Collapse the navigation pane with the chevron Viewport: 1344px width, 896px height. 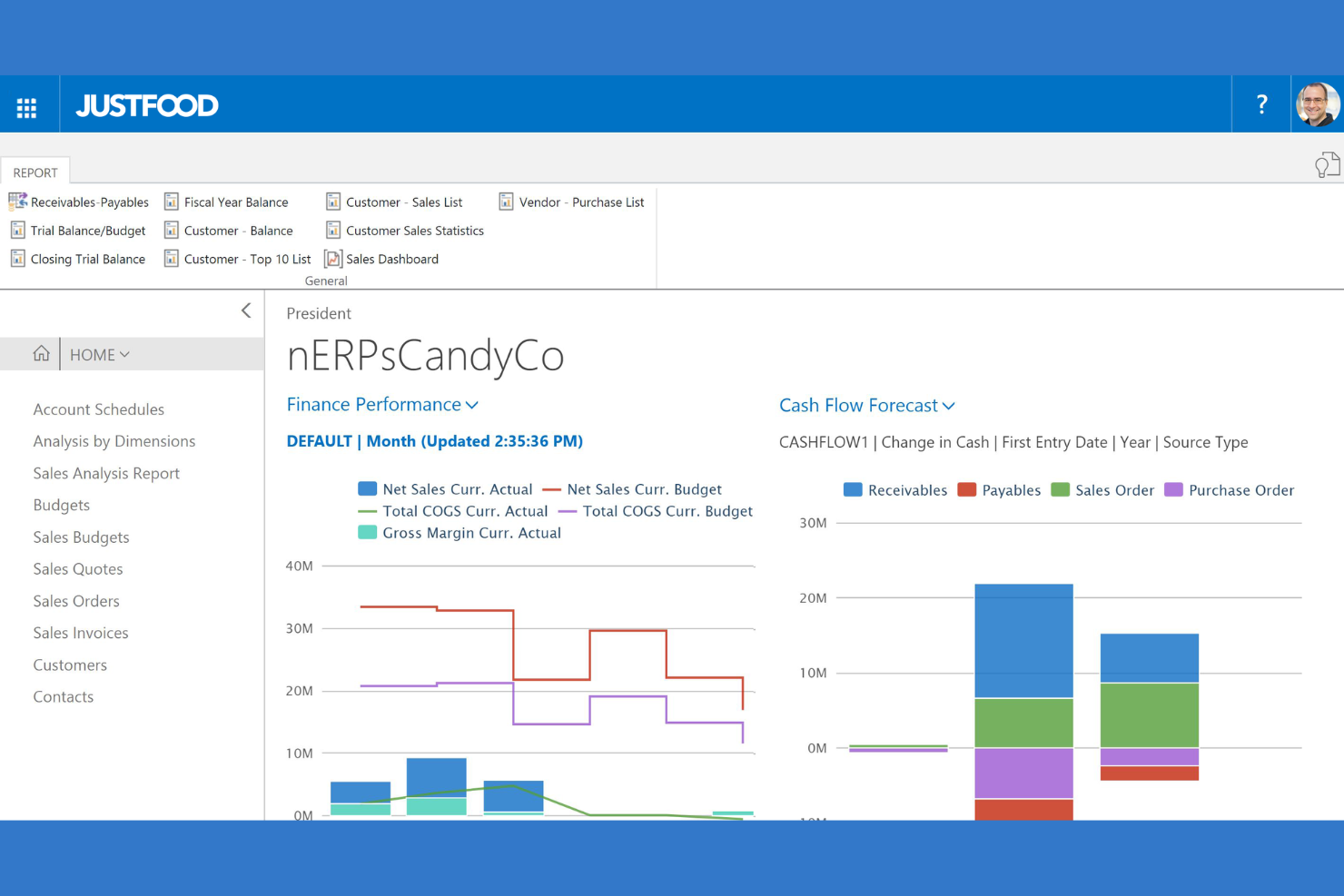246,310
